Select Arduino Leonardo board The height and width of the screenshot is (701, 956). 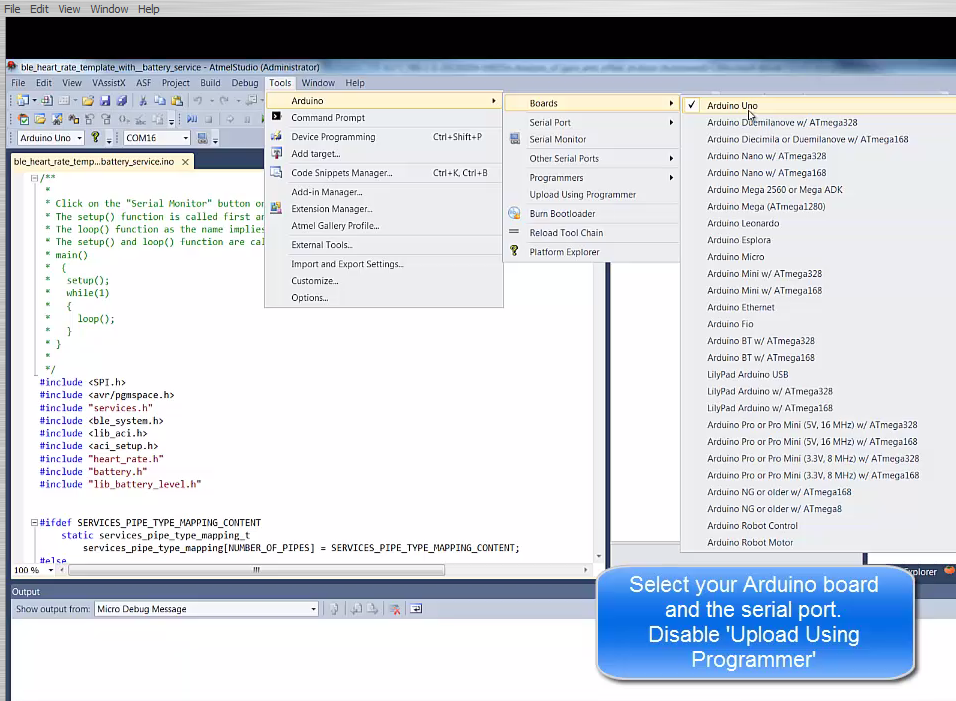(x=743, y=223)
